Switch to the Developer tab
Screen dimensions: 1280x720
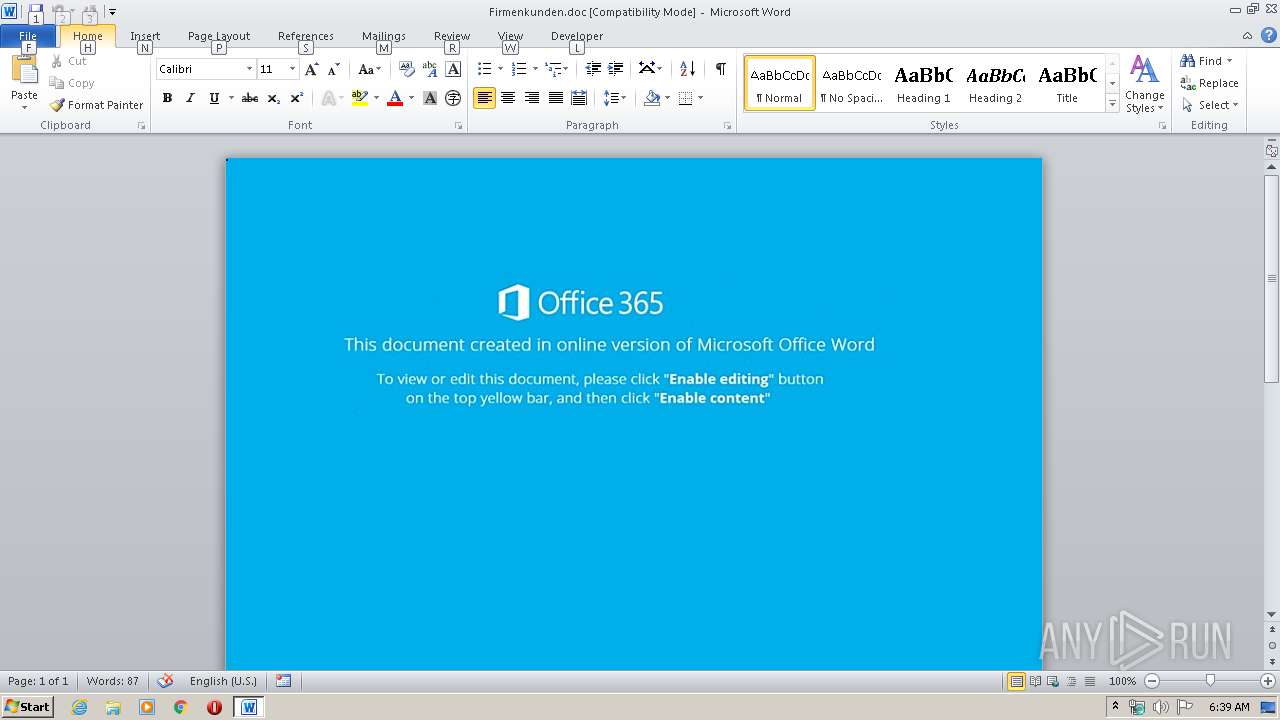577,36
